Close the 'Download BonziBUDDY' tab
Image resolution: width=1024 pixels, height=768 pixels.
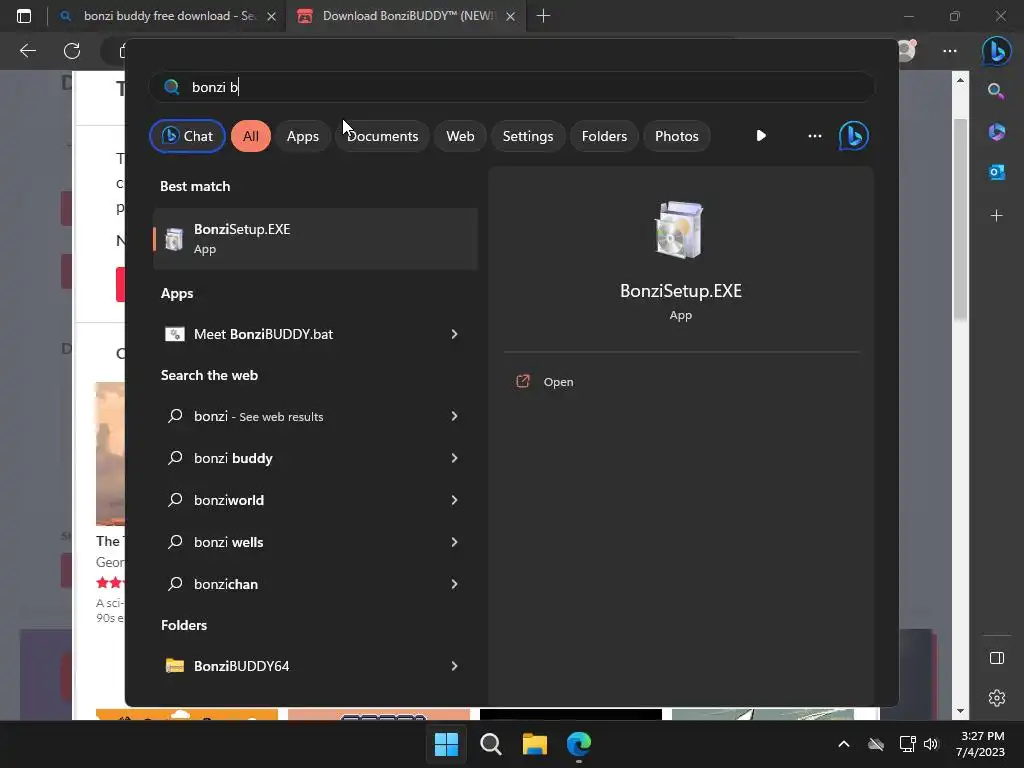pyautogui.click(x=511, y=16)
